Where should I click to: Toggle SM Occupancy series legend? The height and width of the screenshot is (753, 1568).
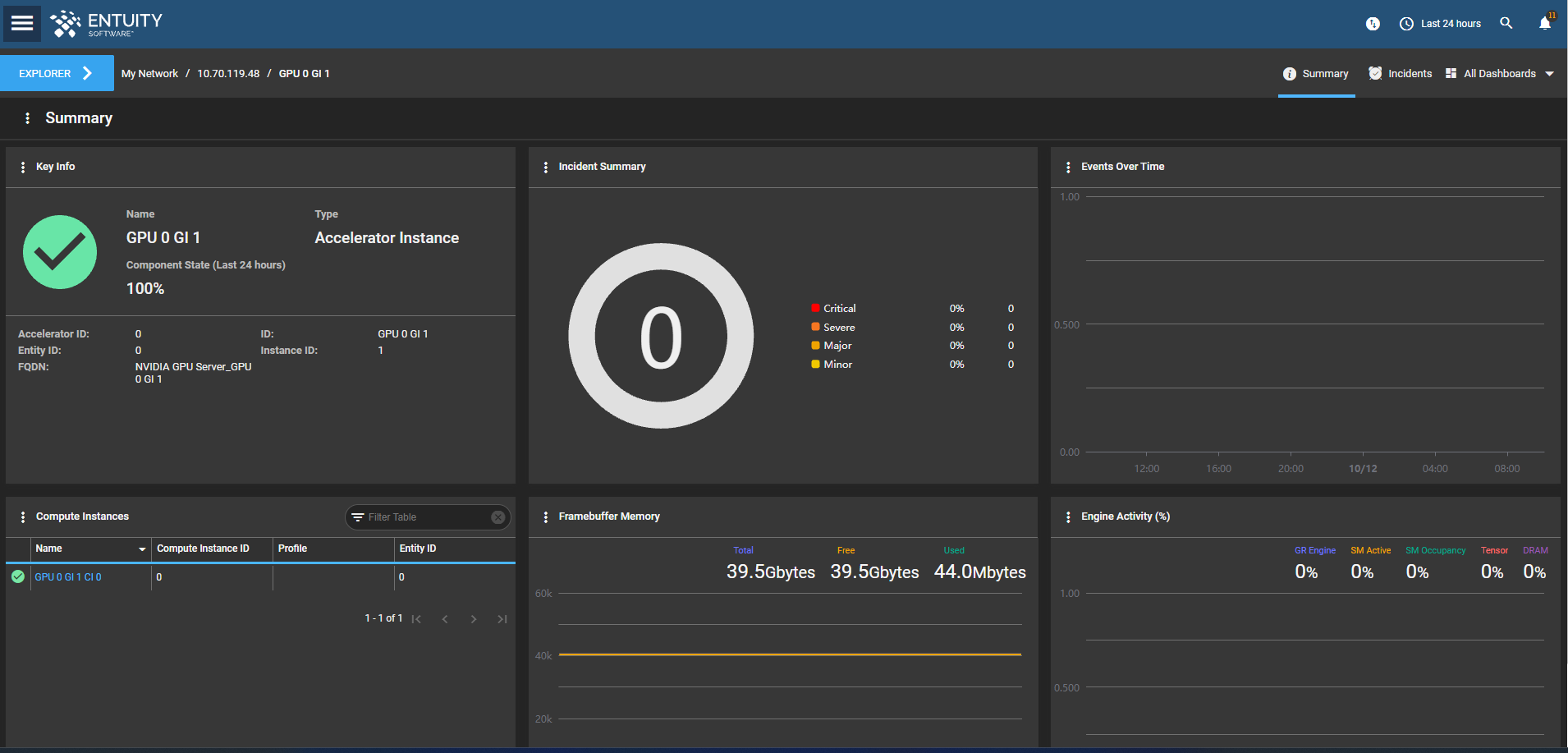[1436, 550]
